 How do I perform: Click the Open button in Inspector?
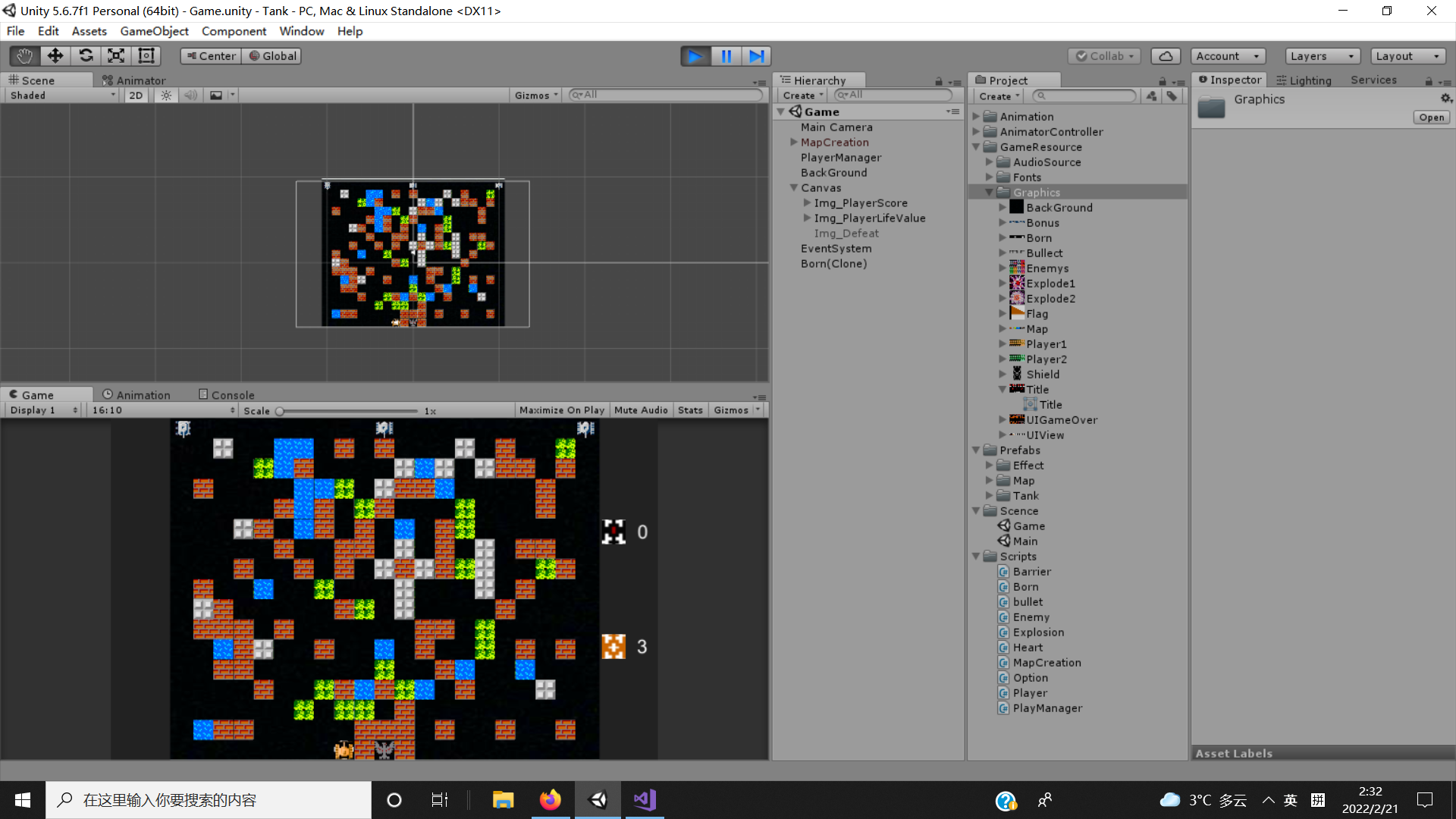pos(1431,118)
